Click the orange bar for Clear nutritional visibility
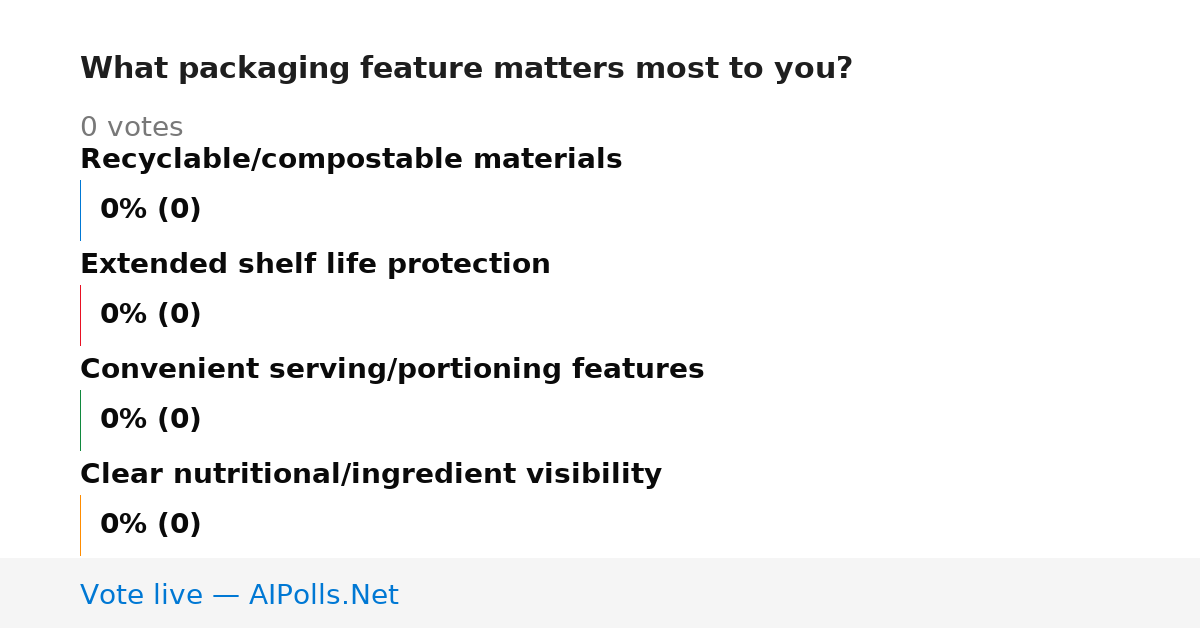1200x628 pixels. 80,525
